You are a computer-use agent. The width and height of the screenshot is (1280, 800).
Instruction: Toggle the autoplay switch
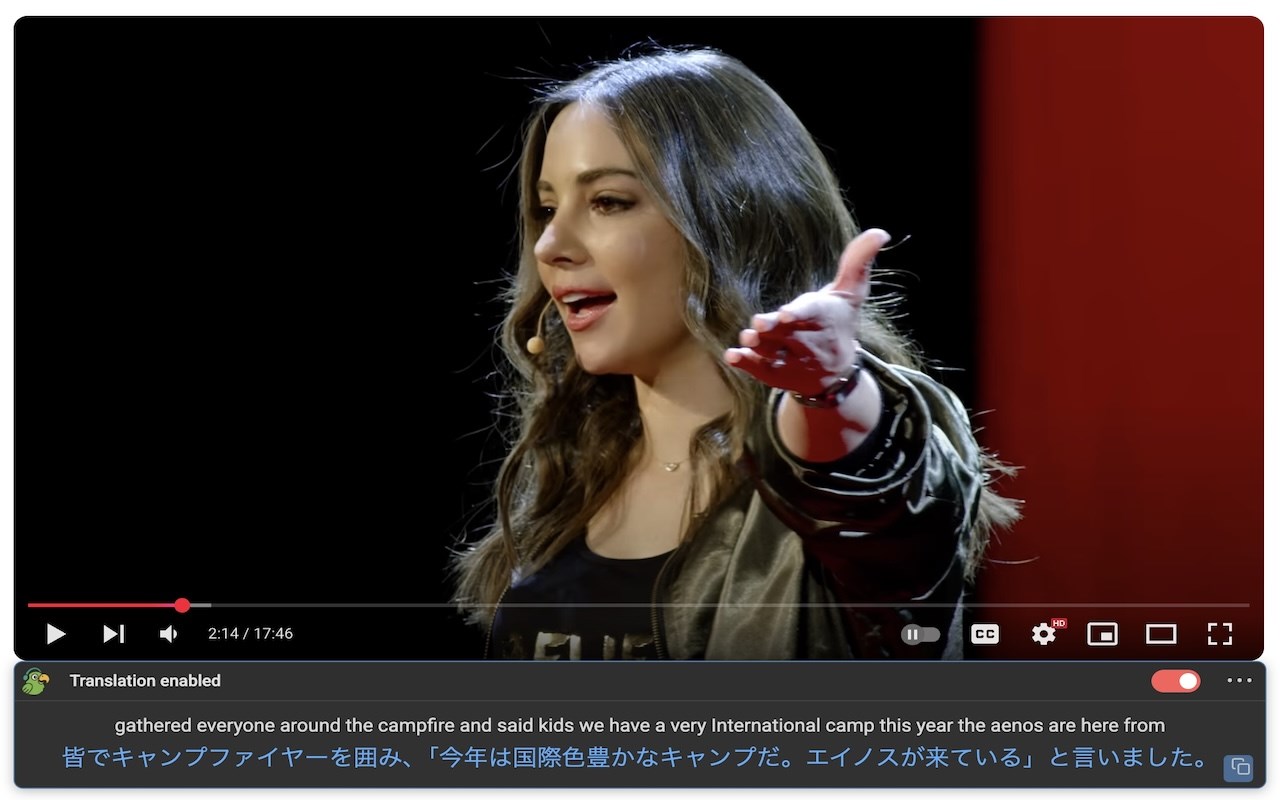920,634
